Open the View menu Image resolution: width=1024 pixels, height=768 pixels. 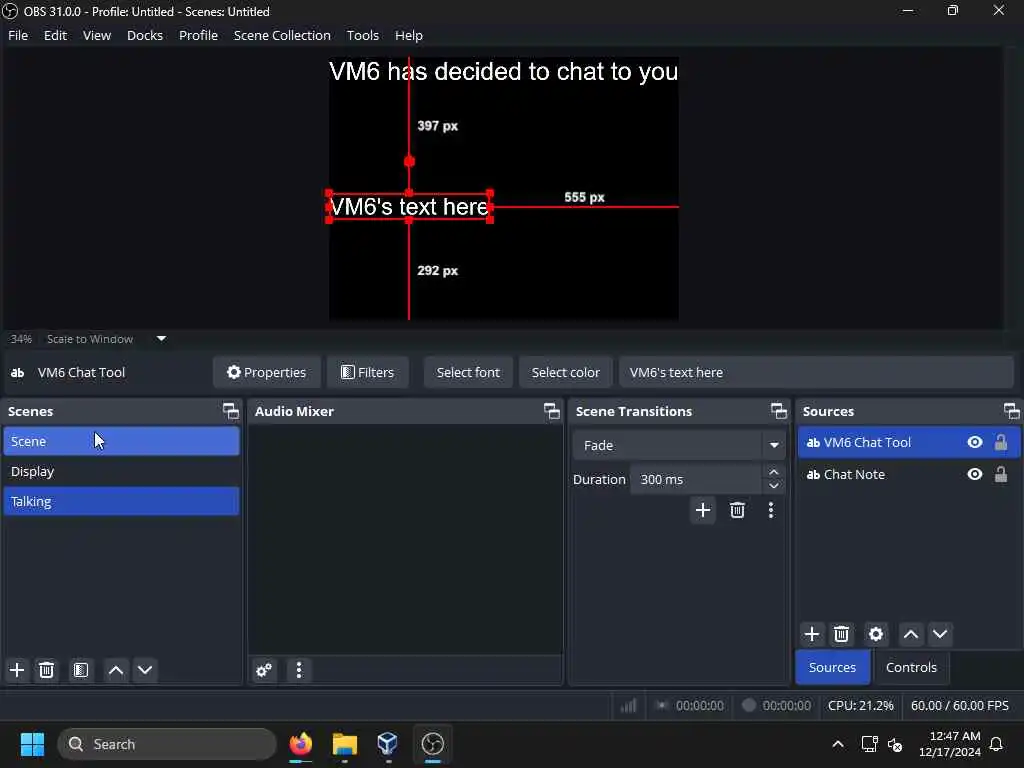pos(97,35)
